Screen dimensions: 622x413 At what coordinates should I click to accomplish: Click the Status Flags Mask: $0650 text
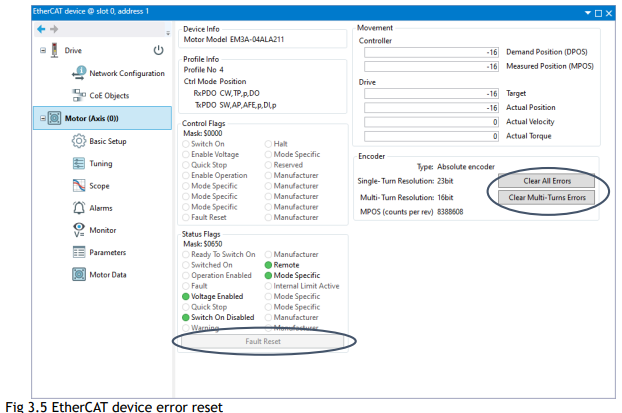pyautogui.click(x=203, y=244)
